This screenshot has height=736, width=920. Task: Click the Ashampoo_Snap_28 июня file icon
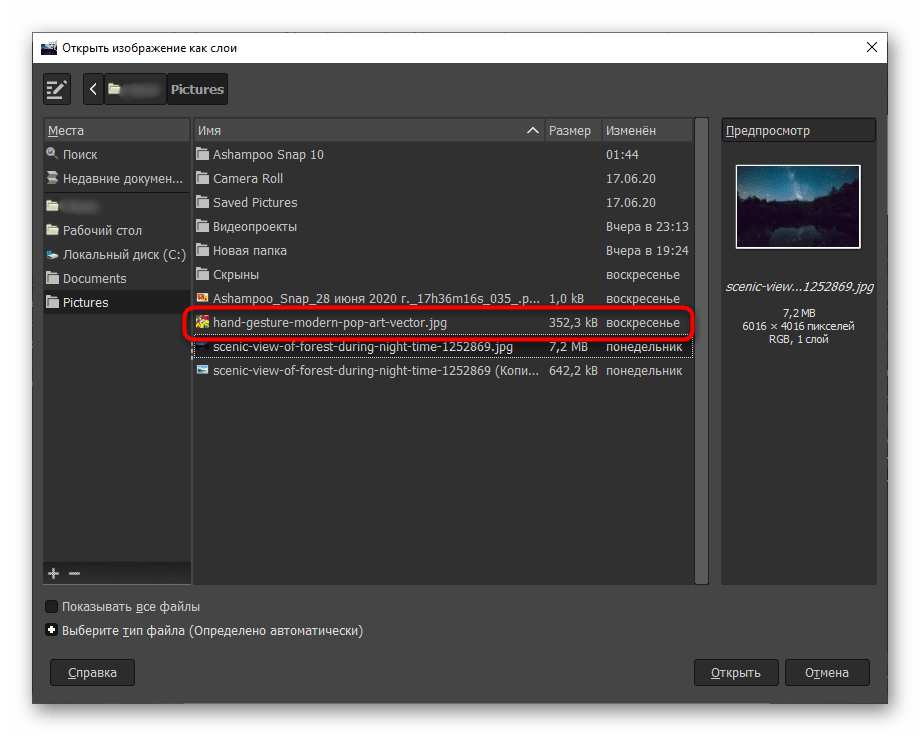click(x=202, y=298)
